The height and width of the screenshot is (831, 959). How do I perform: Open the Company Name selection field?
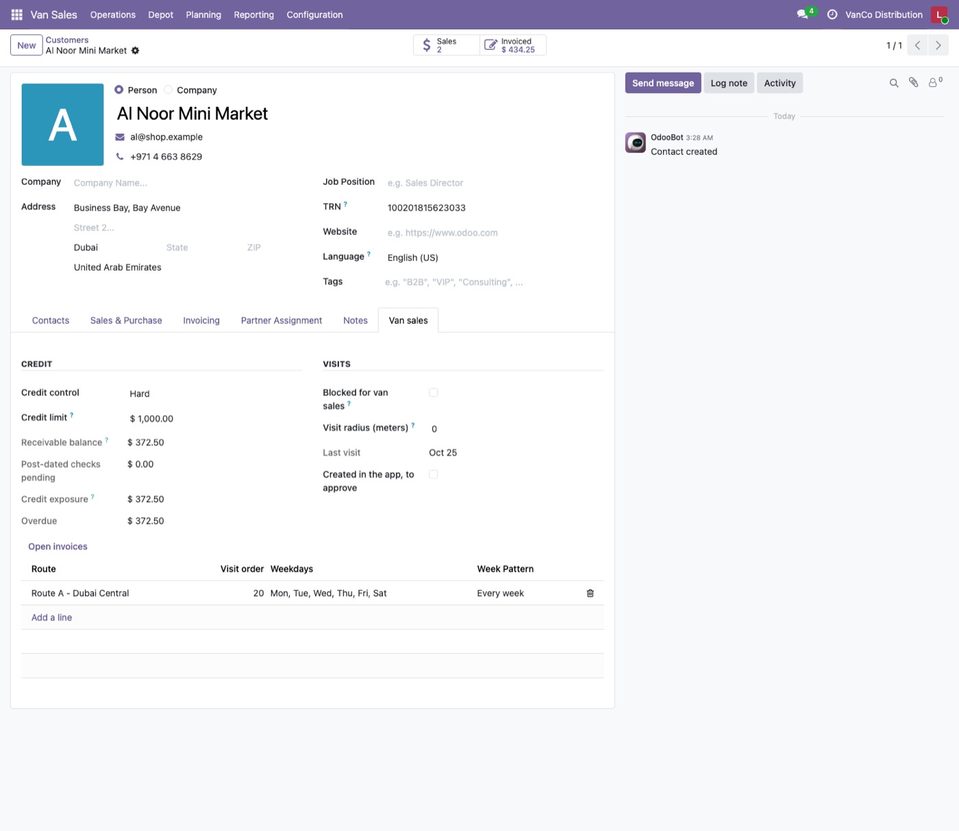click(187, 183)
